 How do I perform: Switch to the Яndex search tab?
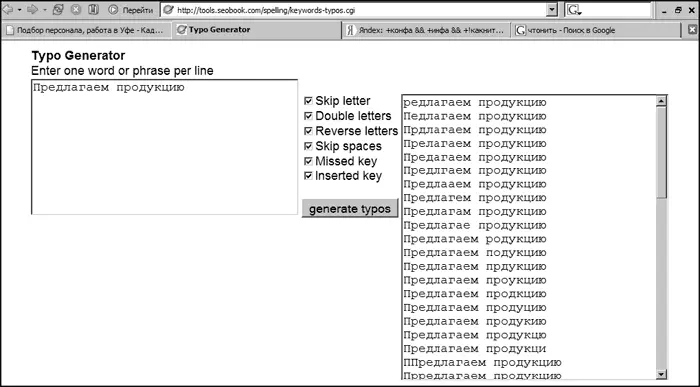(427, 30)
